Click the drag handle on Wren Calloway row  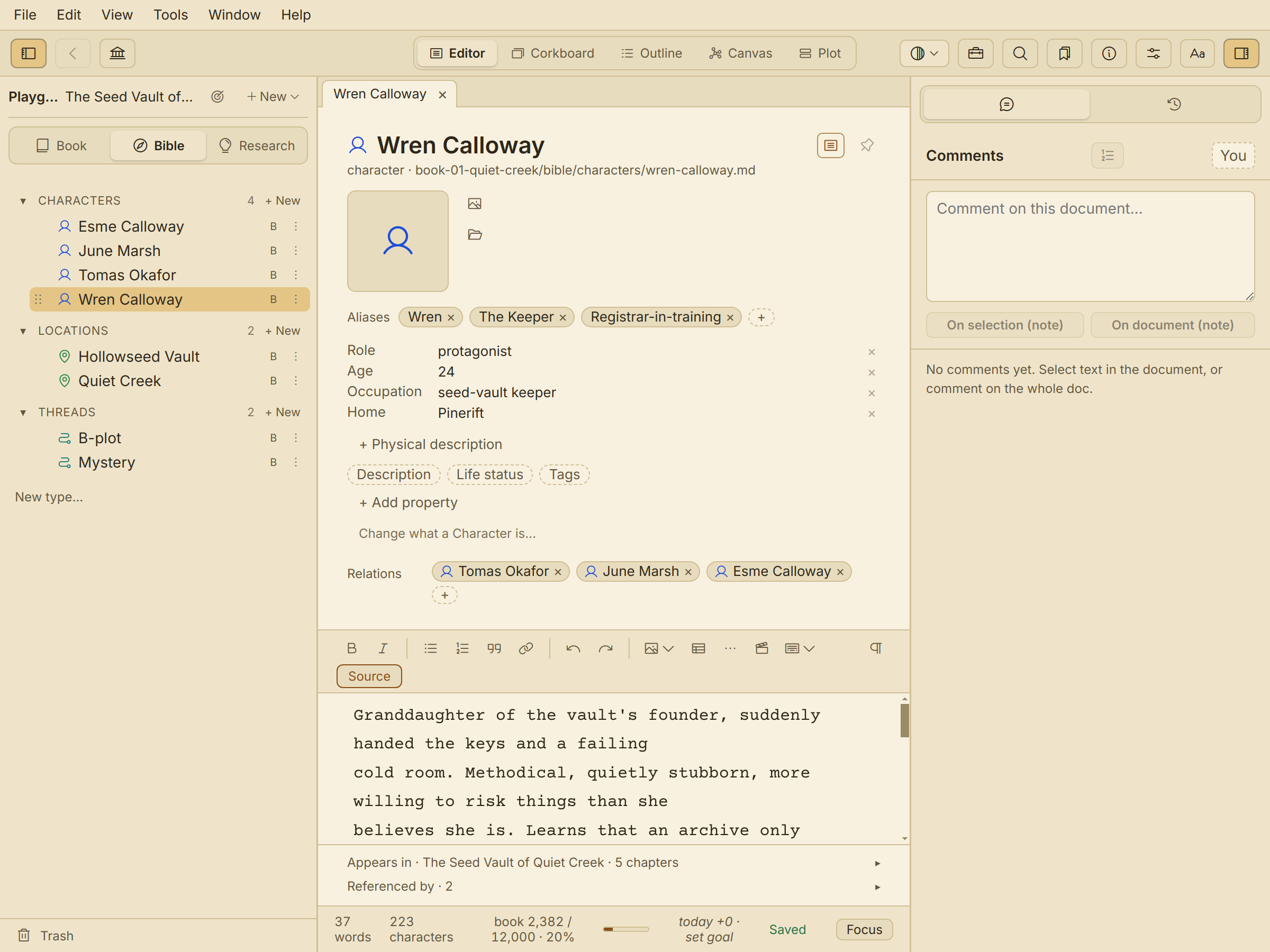[39, 299]
